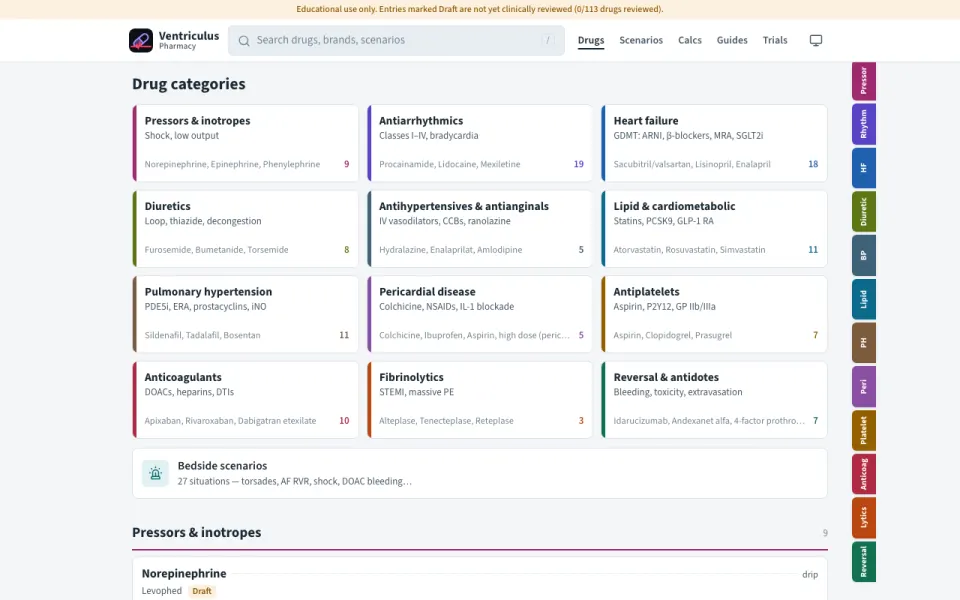
Task: Click the Bedside scenarios siren icon
Action: [156, 473]
